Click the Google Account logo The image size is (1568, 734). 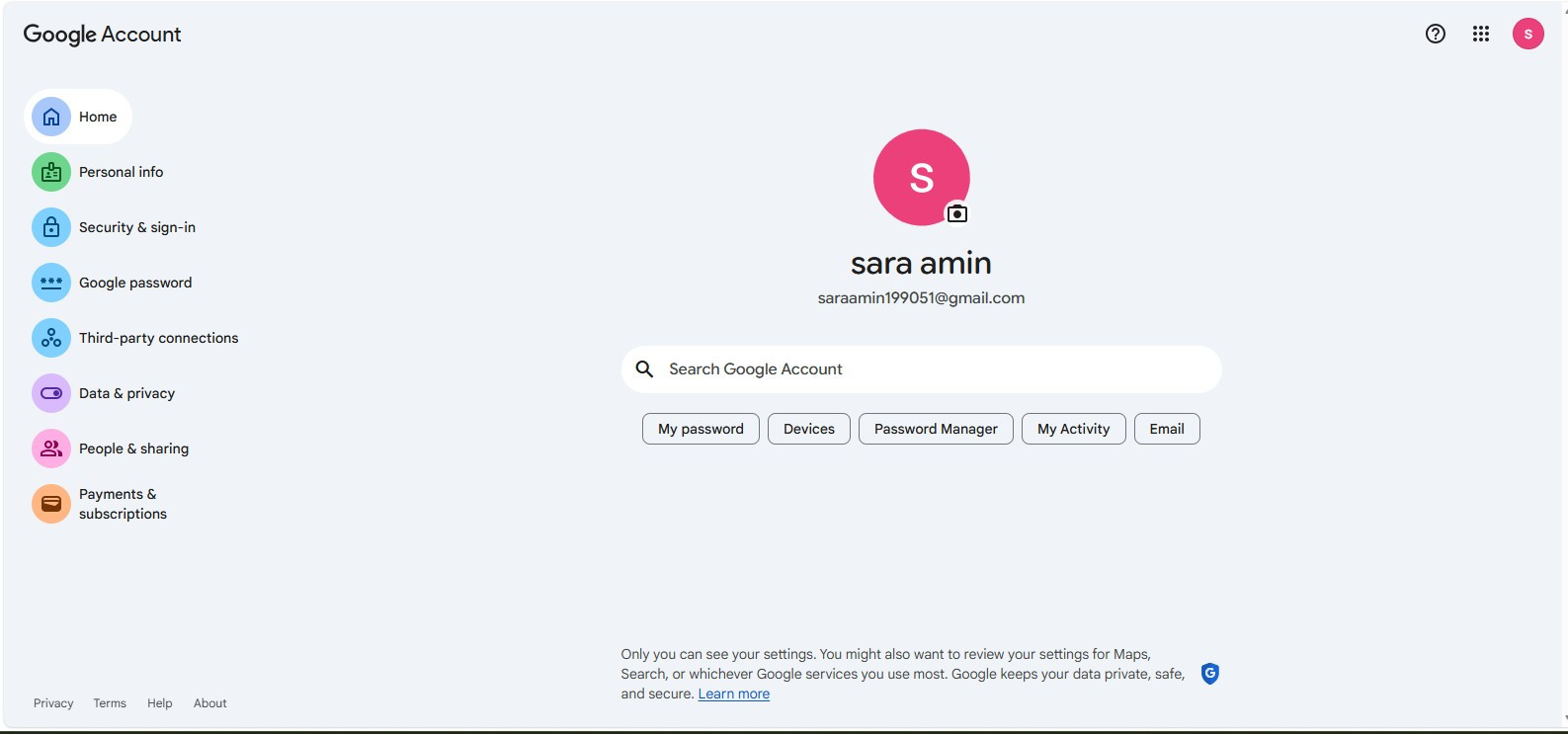click(x=103, y=35)
